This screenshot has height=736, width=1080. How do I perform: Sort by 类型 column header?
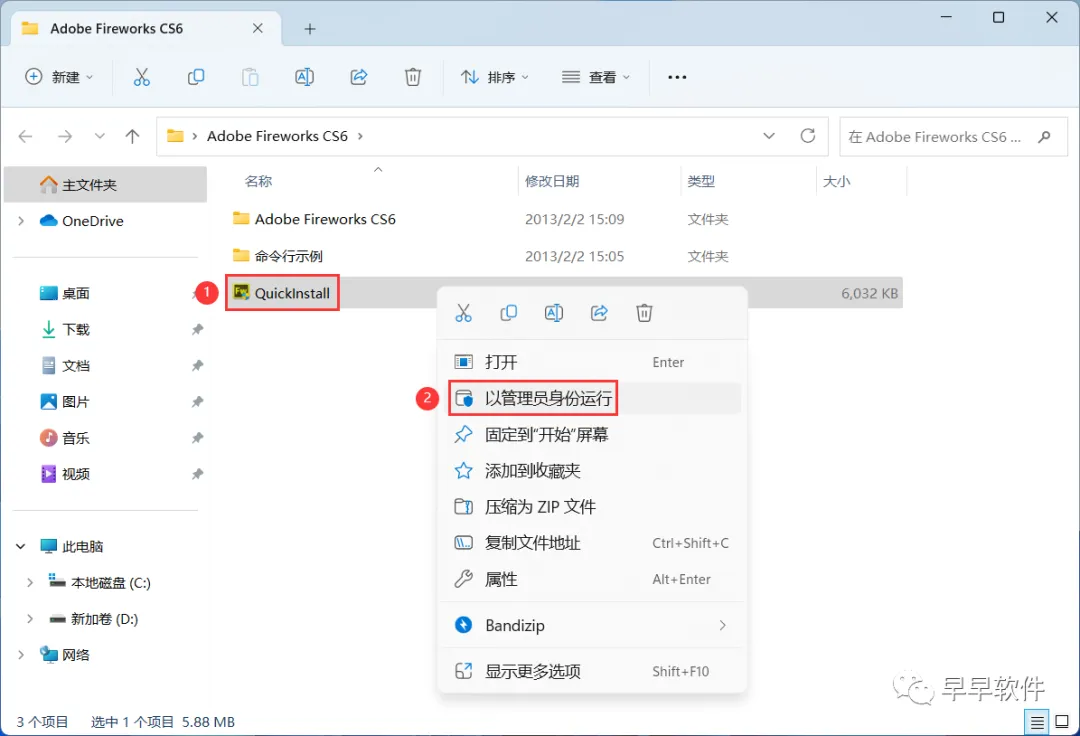700,181
